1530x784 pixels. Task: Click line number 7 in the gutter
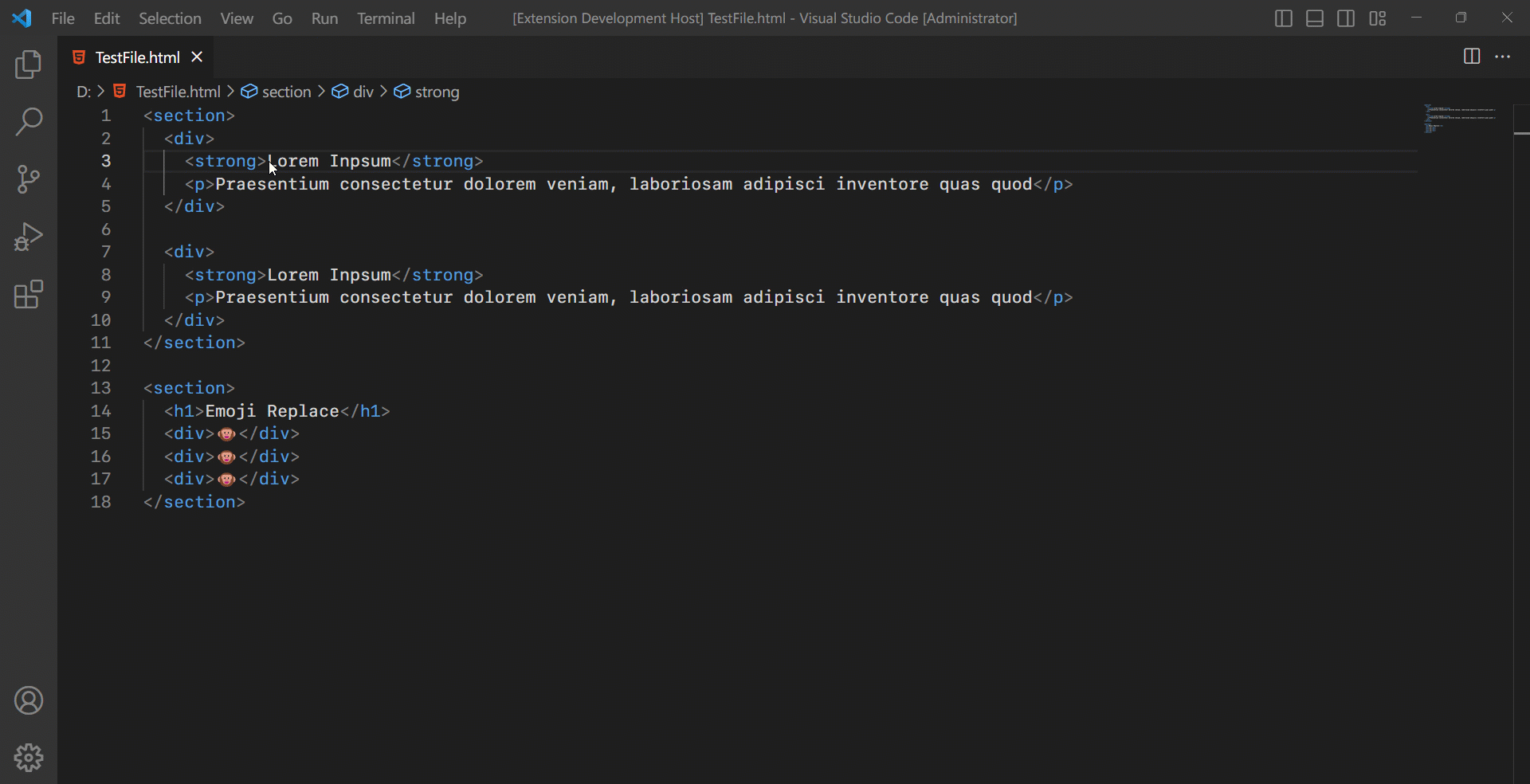pyautogui.click(x=105, y=252)
